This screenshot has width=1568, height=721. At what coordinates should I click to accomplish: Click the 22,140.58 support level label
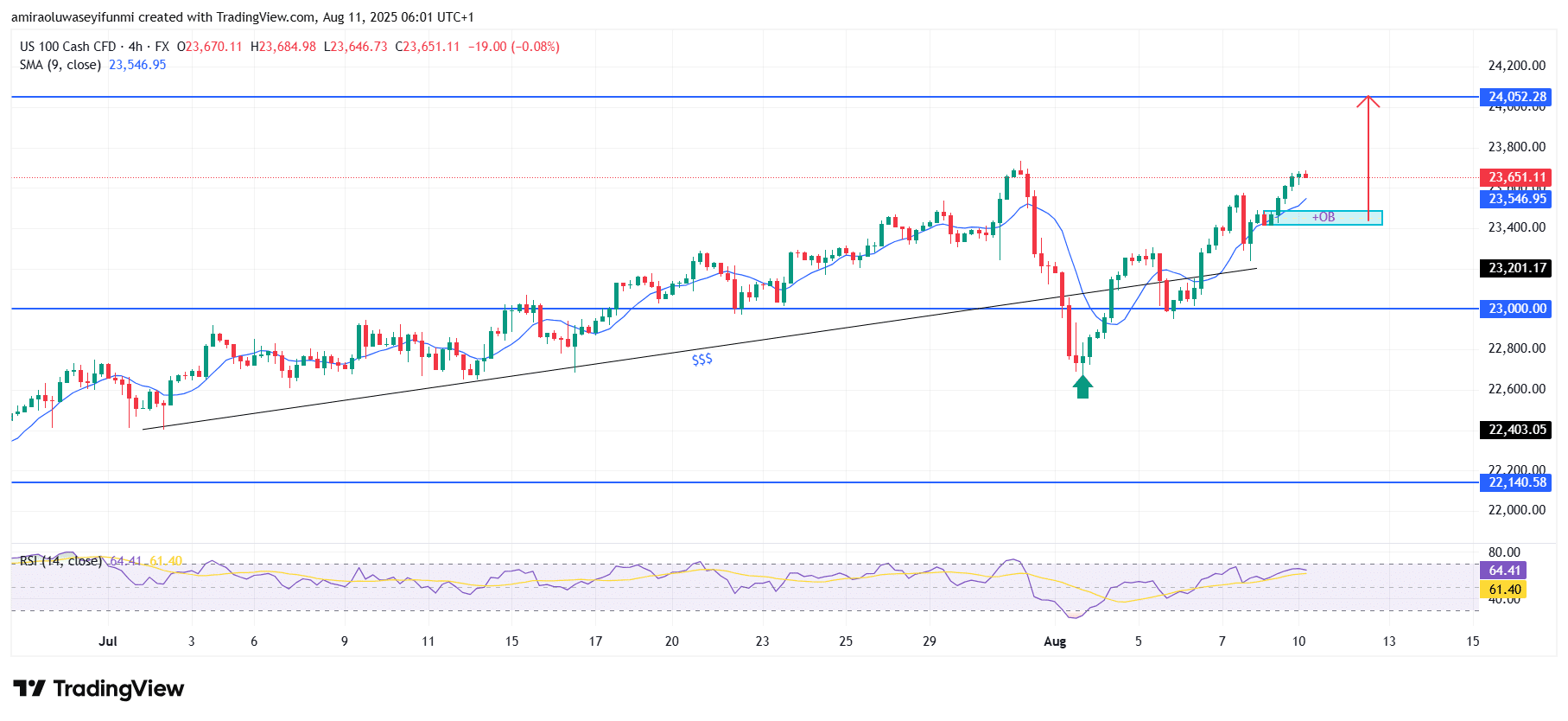pos(1517,482)
